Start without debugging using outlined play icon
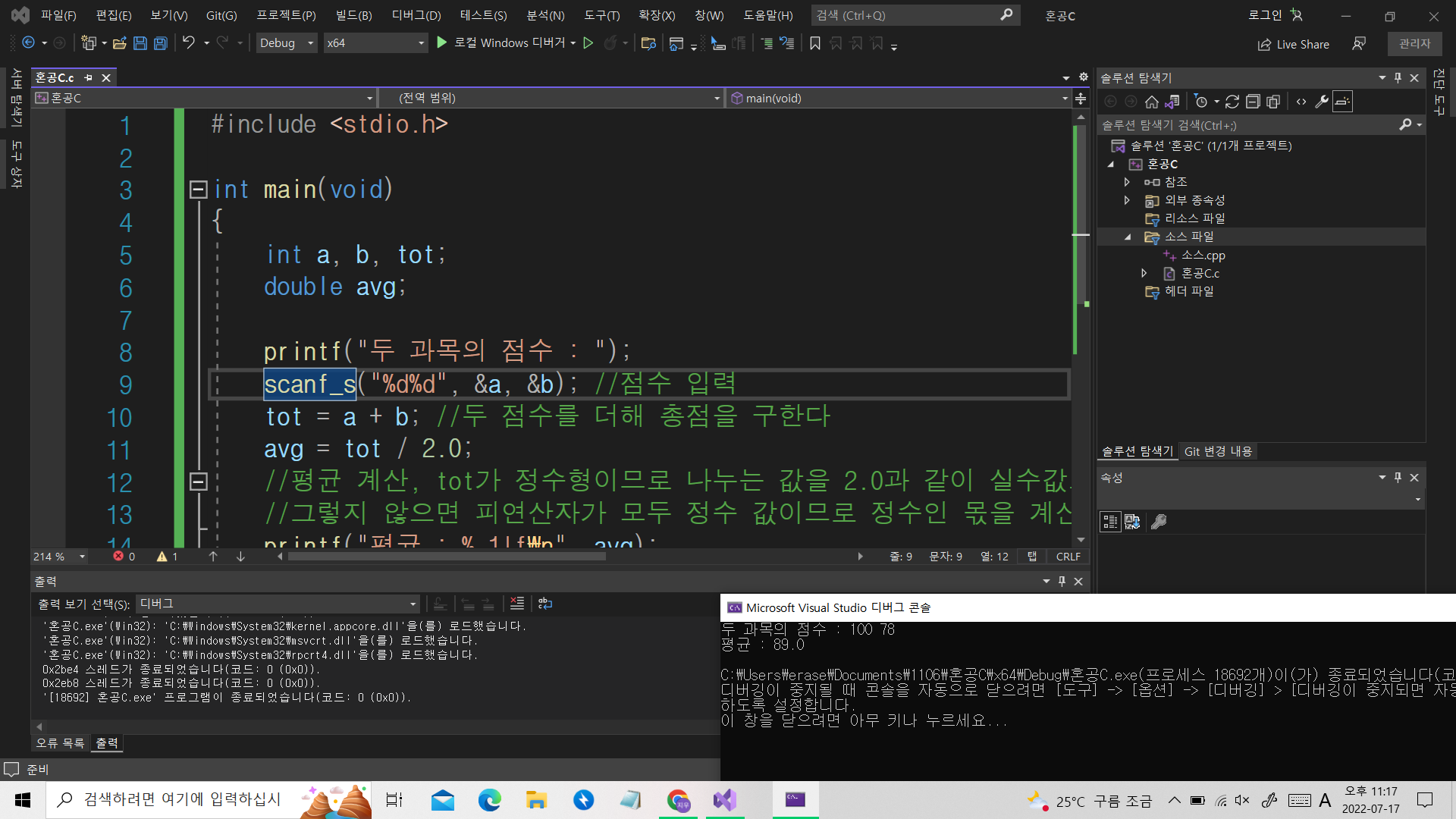Screen dimensions: 1456x819 coord(588,43)
